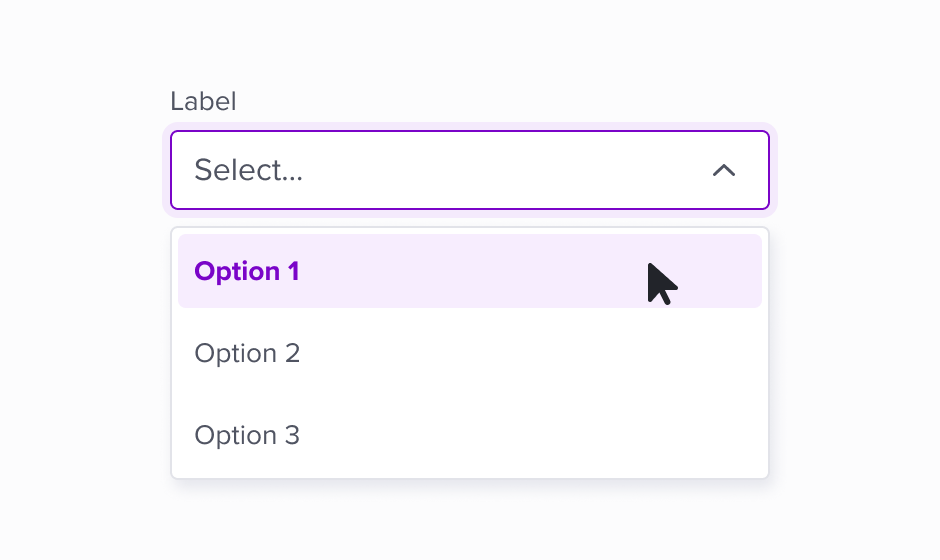Image resolution: width=940 pixels, height=560 pixels.
Task: Select Option 2 in the dropdown
Action: 469,353
